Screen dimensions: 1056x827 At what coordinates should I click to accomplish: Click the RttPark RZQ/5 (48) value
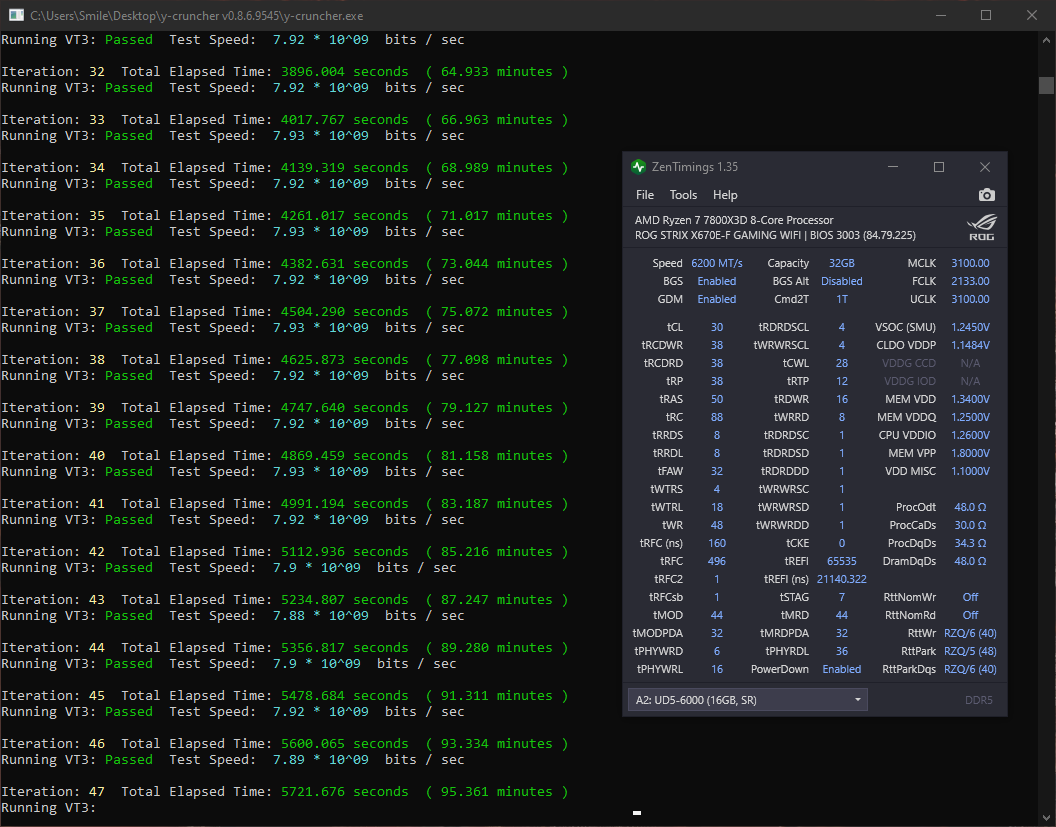coord(970,651)
